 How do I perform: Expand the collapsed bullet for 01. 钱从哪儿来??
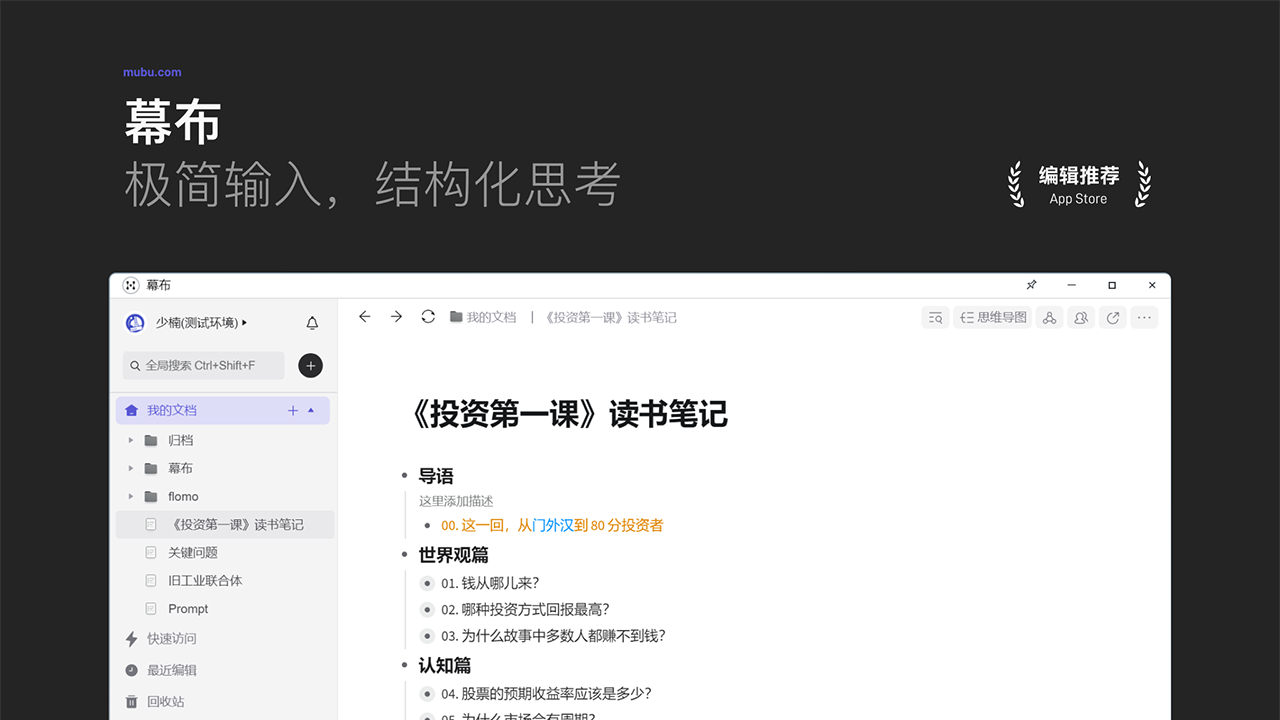[x=427, y=584]
